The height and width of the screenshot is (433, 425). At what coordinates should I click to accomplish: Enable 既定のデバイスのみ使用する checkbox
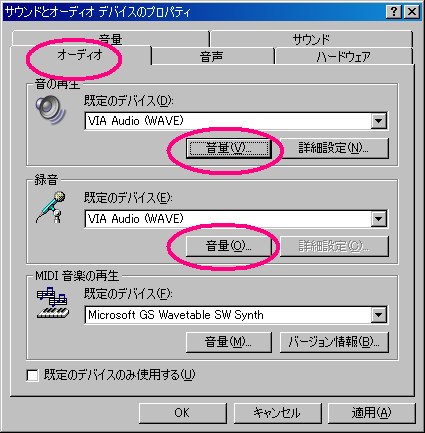pyautogui.click(x=32, y=375)
